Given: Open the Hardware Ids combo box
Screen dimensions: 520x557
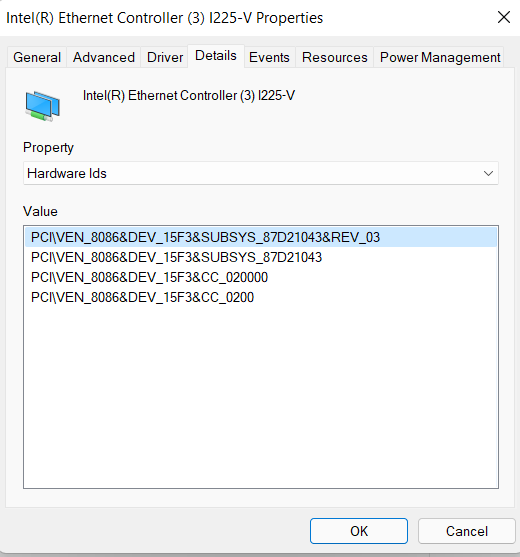Looking at the screenshot, I should (x=261, y=173).
